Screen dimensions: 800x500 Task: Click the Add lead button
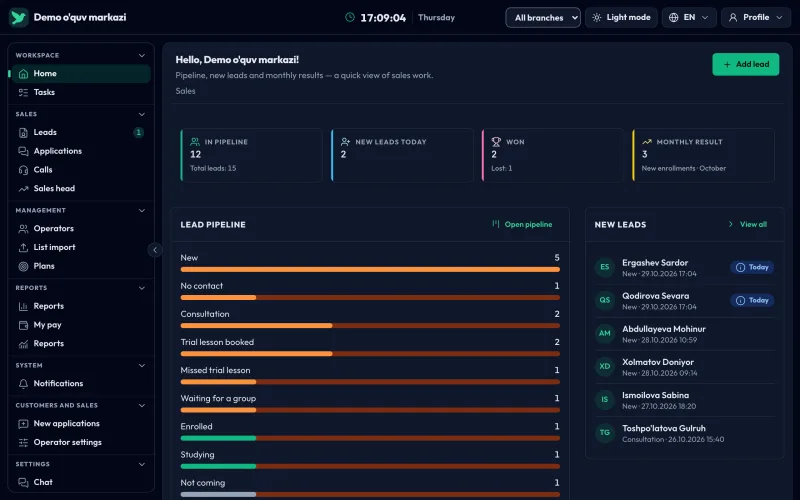coord(745,64)
